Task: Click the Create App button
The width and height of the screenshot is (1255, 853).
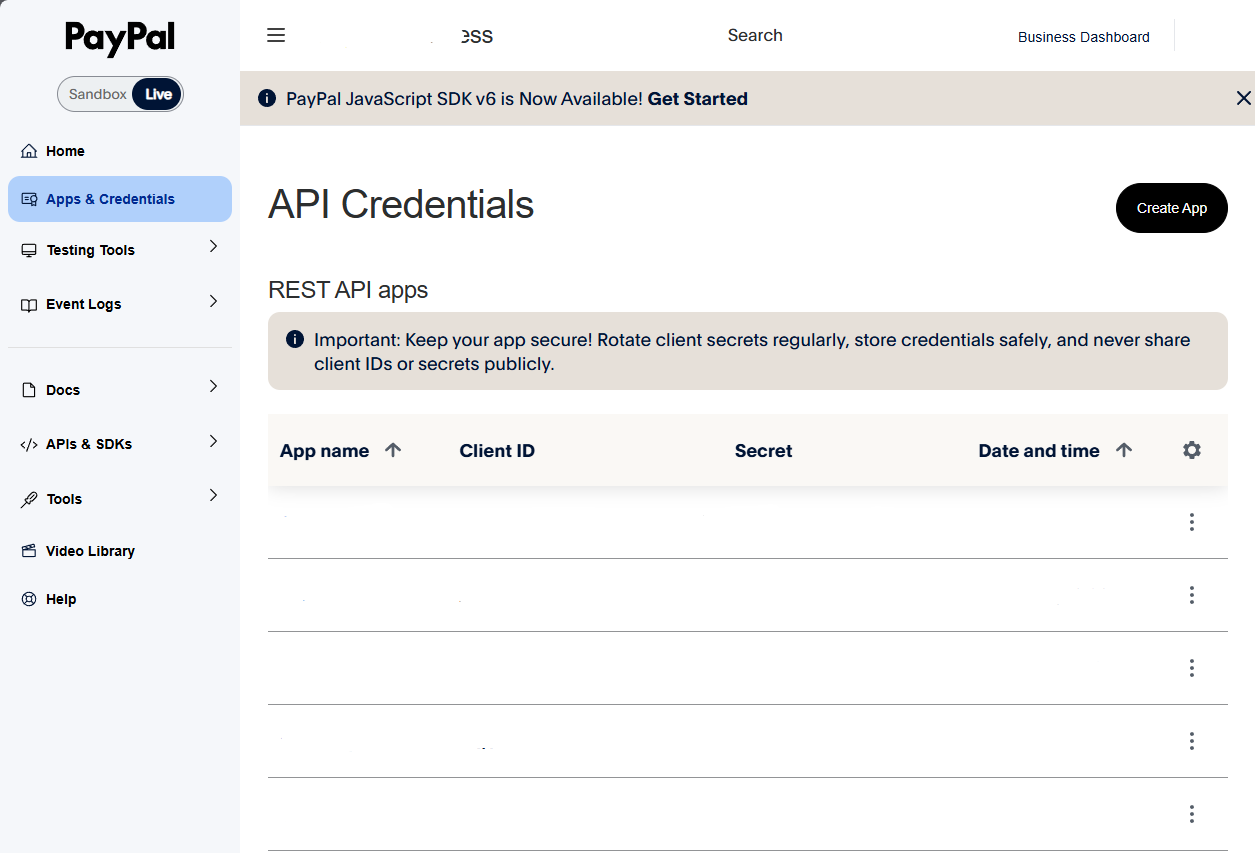Action: coord(1171,208)
